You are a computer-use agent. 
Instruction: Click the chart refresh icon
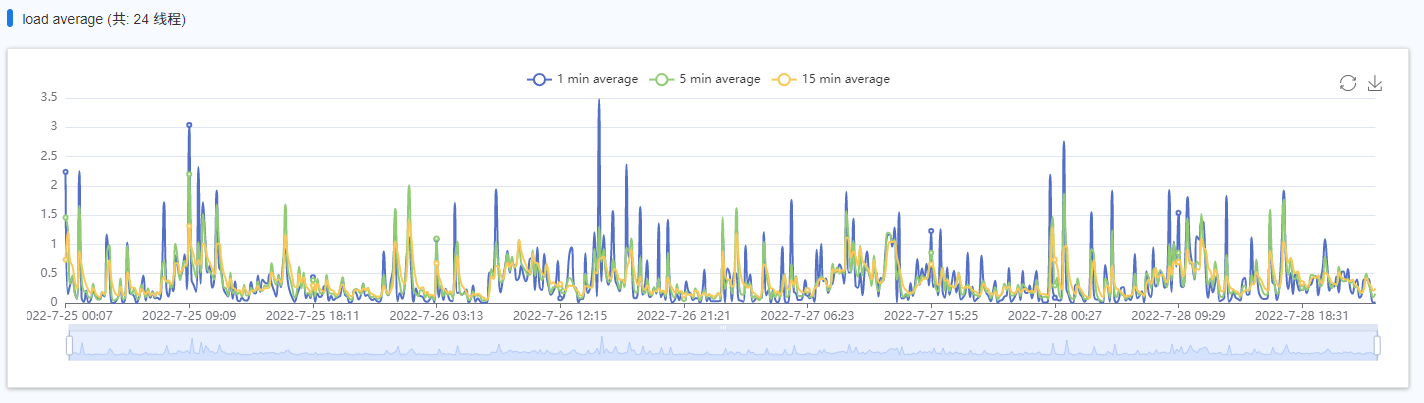[1348, 83]
